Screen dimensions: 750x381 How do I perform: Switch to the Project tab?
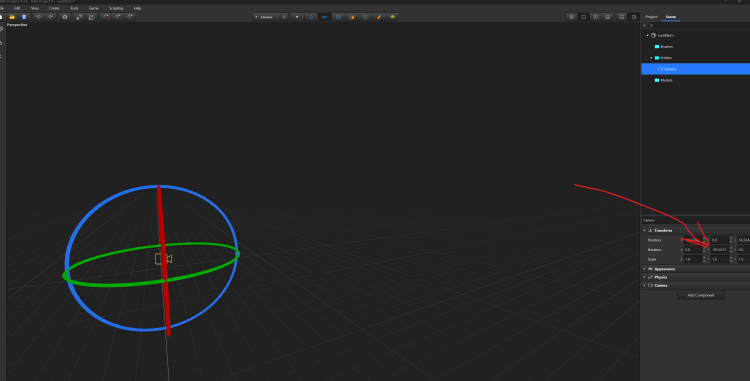(651, 17)
